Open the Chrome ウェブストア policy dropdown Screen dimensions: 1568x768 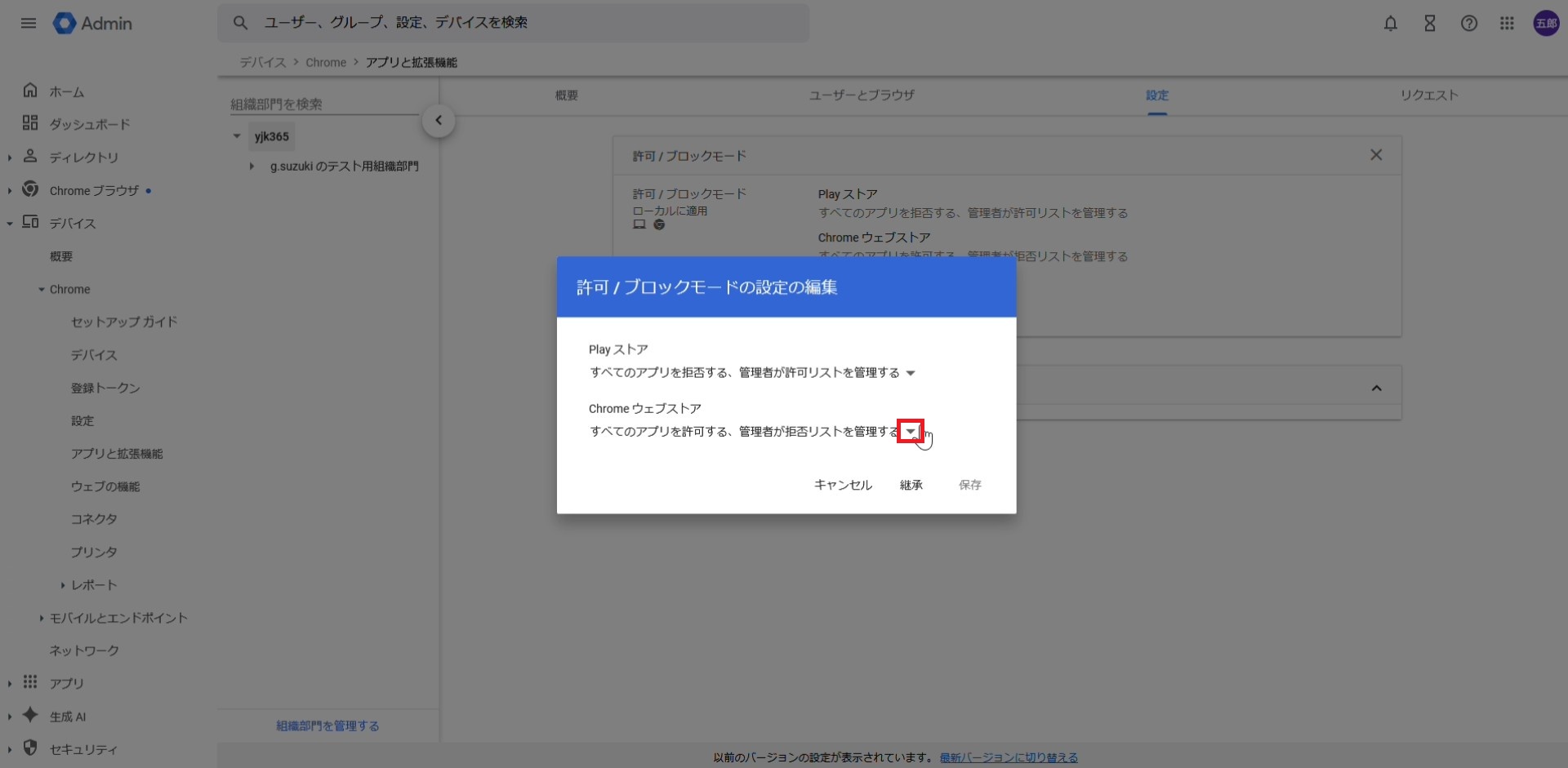910,432
